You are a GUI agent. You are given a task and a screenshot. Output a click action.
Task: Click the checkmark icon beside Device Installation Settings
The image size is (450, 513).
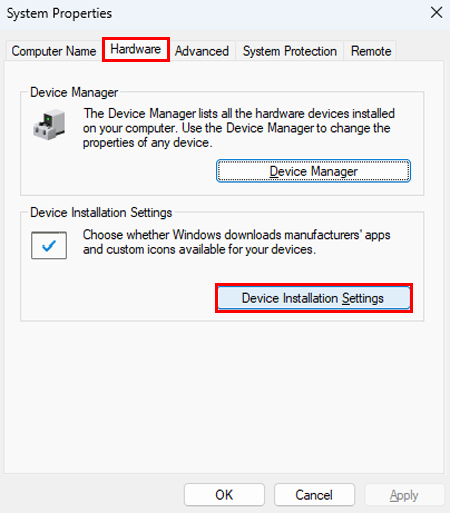[x=49, y=246]
